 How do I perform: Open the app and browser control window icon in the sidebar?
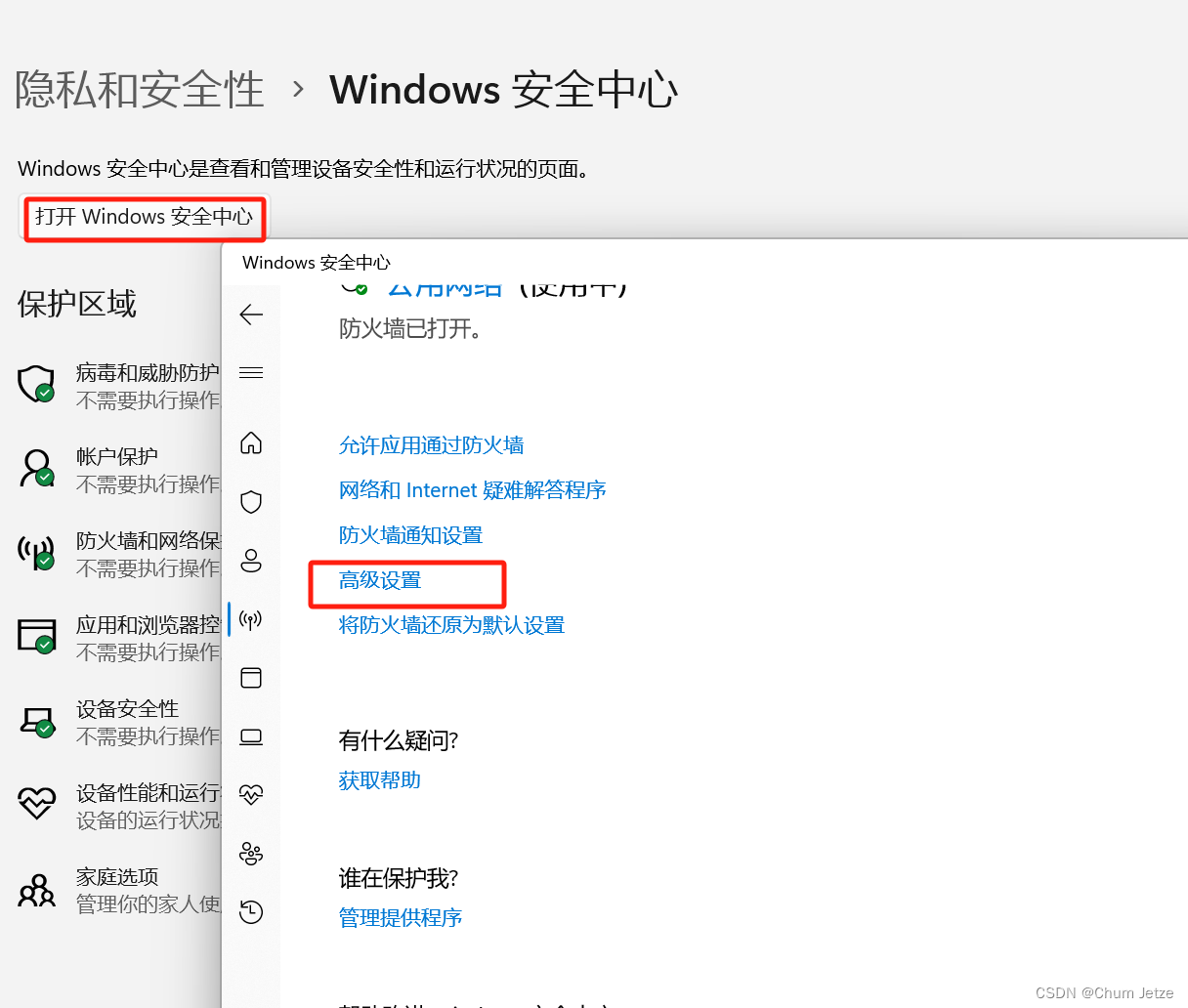pos(251,678)
